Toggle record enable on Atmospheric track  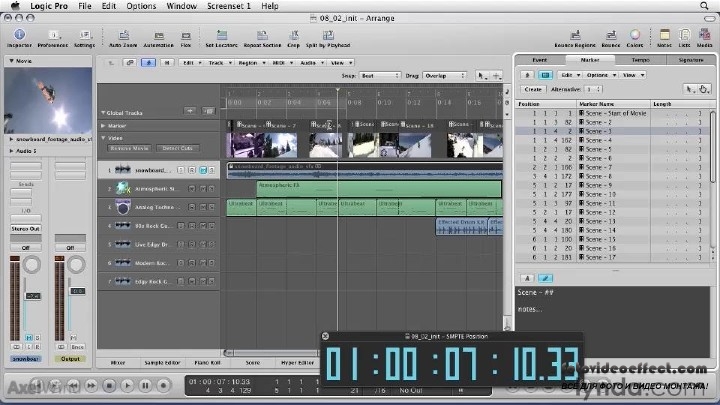192,189
